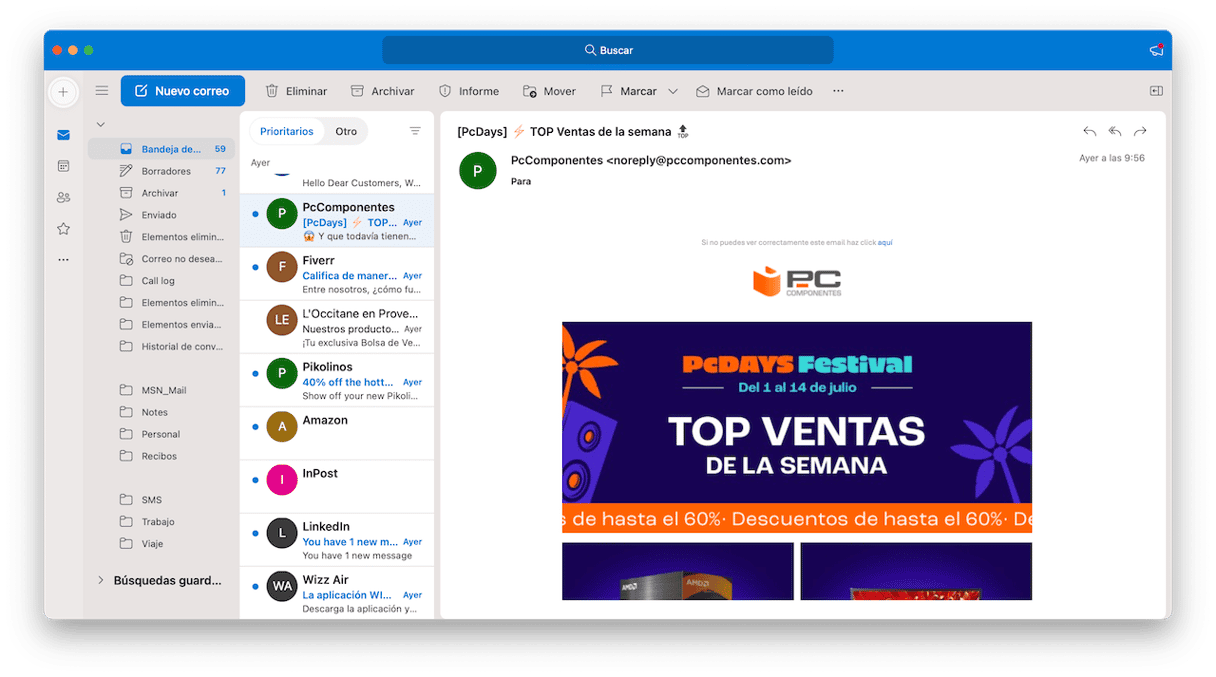Open the Trabajo folder

pos(161,522)
